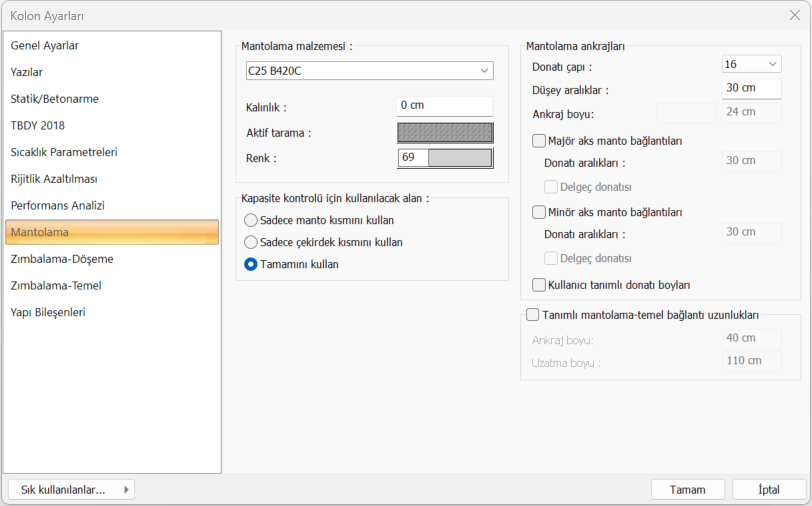Enable Majör aks manto bağlantıları checkbox
This screenshot has width=812, height=506.
pos(539,141)
